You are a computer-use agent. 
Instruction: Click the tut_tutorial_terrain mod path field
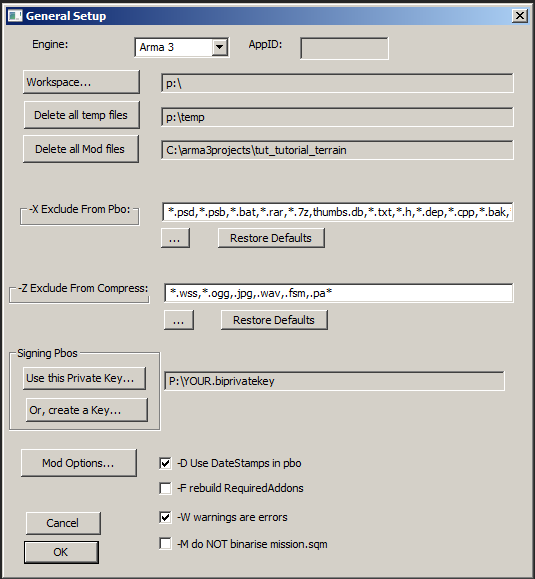[x=337, y=150]
